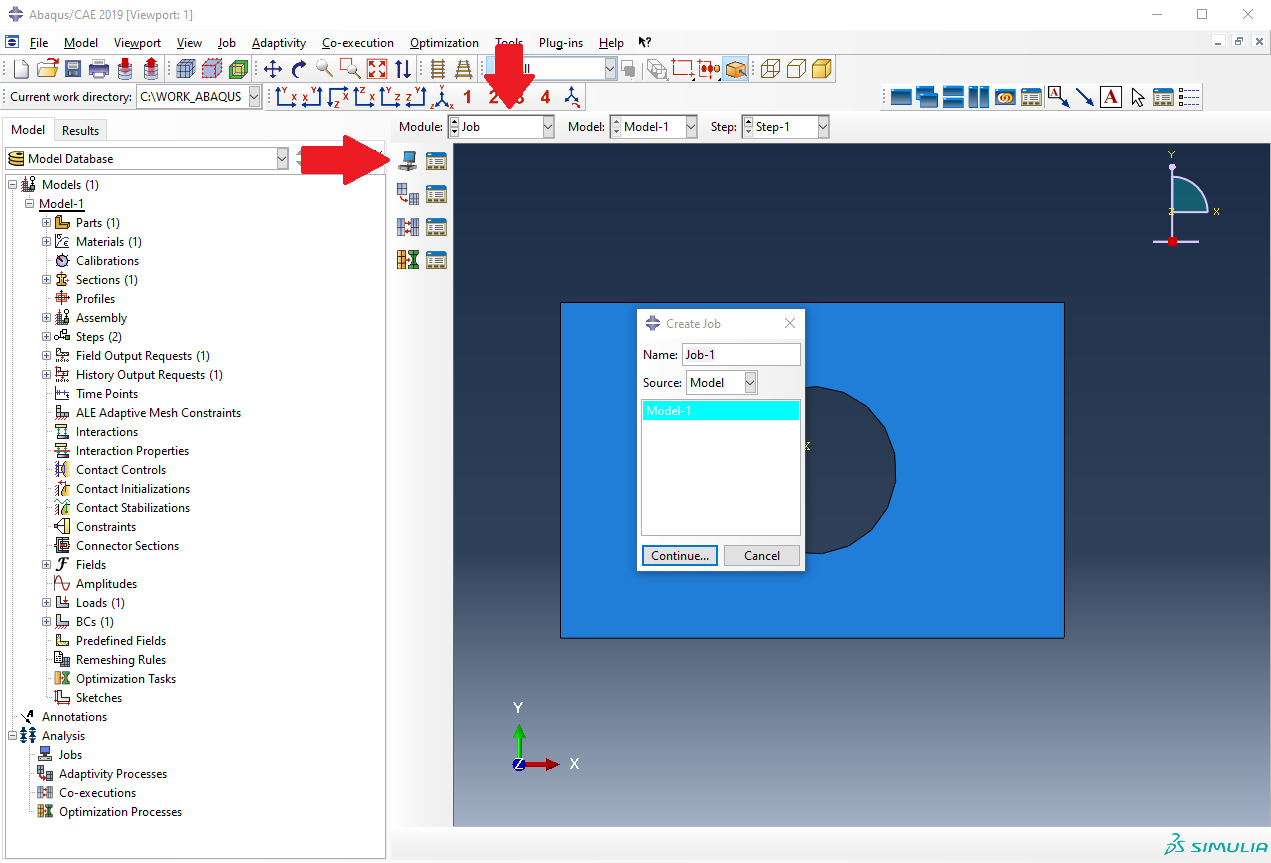Click the Create Text annotation icon
This screenshot has width=1271, height=863.
[1110, 97]
